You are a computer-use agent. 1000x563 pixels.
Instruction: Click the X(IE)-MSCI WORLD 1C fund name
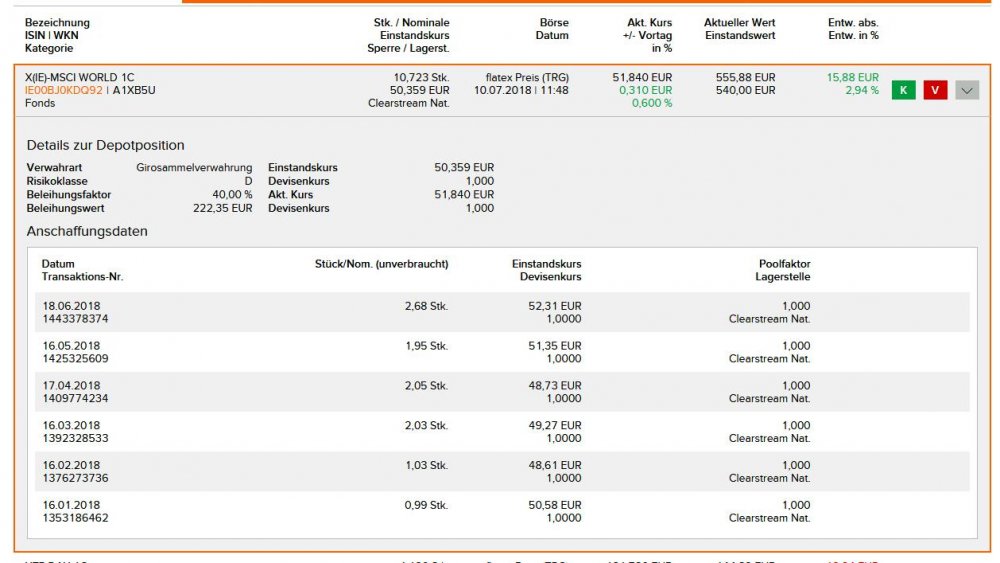pyautogui.click(x=79, y=77)
